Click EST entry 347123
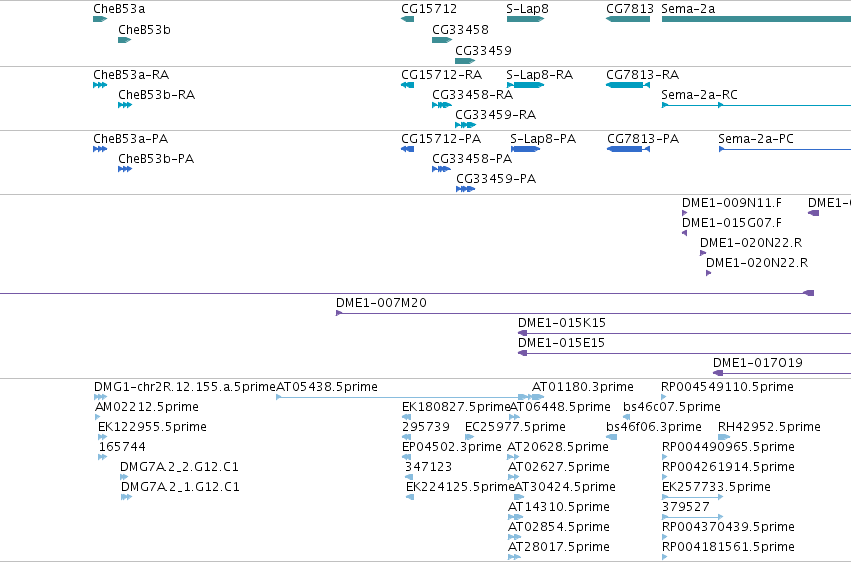 pyautogui.click(x=428, y=468)
